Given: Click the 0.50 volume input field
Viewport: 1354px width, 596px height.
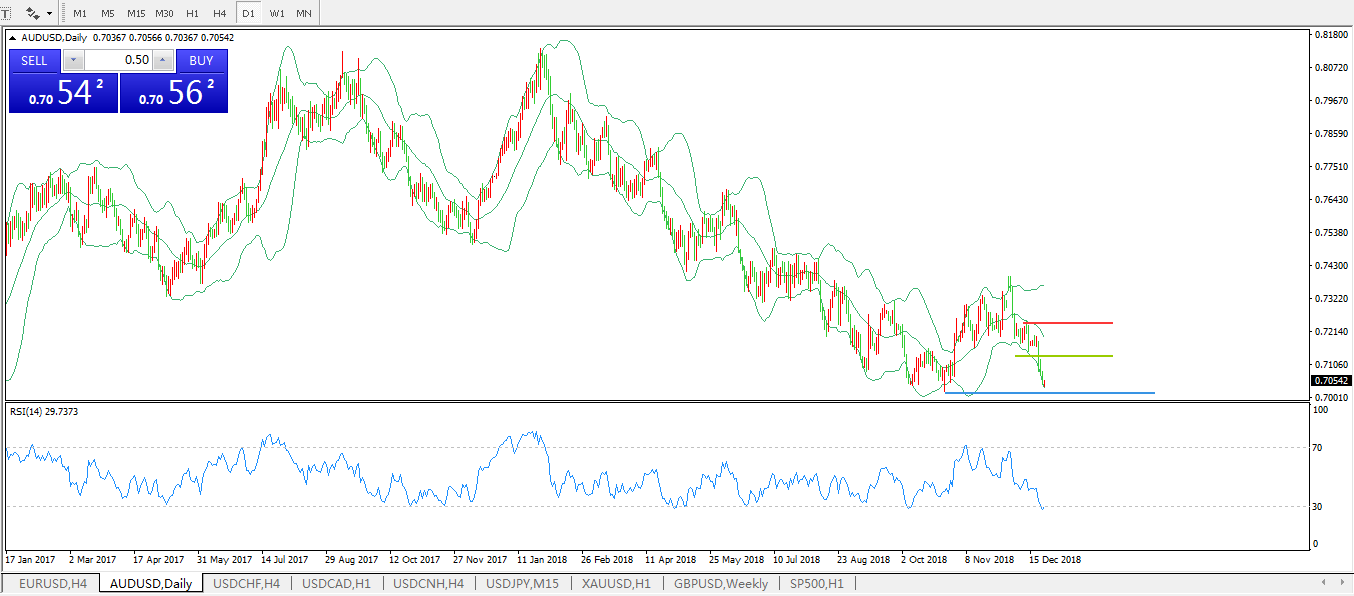Looking at the screenshot, I should [x=117, y=60].
